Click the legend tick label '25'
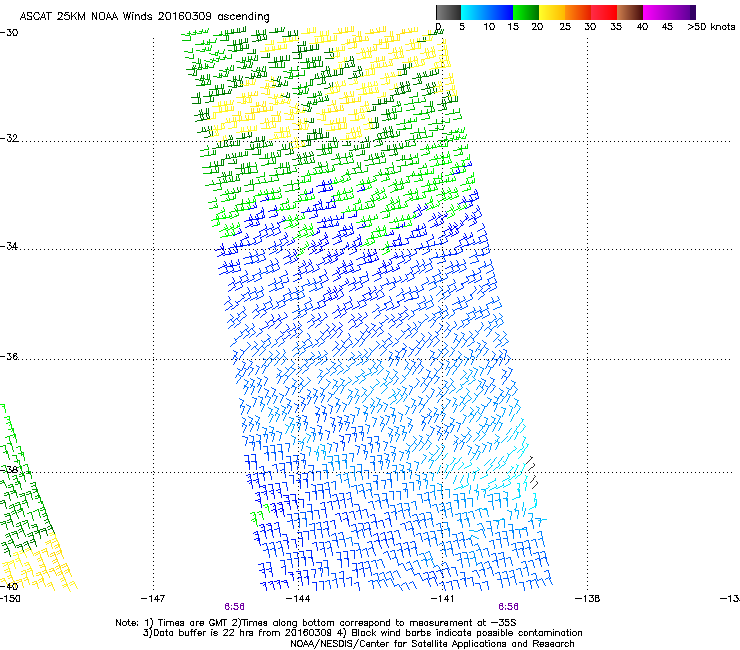740x650 pixels. click(565, 27)
